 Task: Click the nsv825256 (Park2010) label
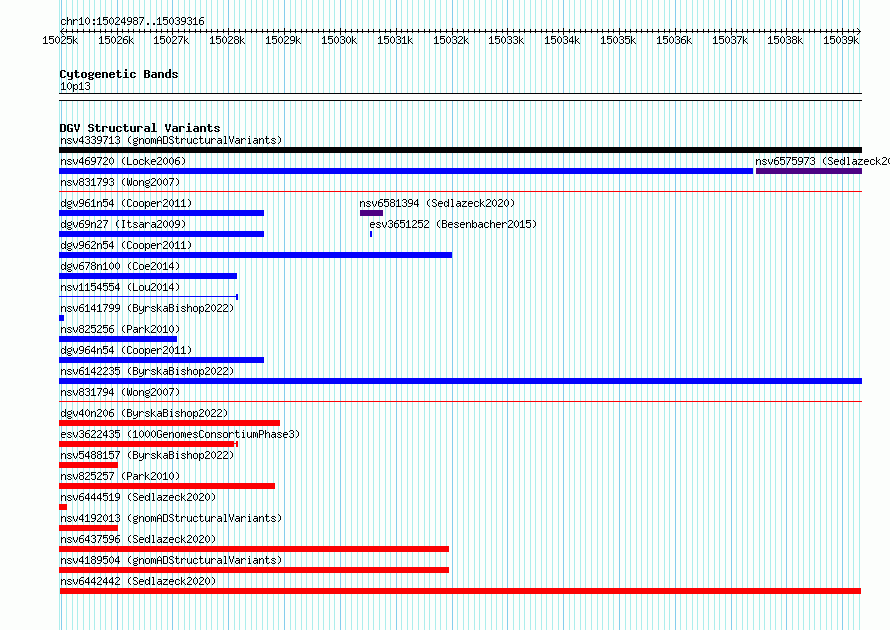(x=120, y=329)
